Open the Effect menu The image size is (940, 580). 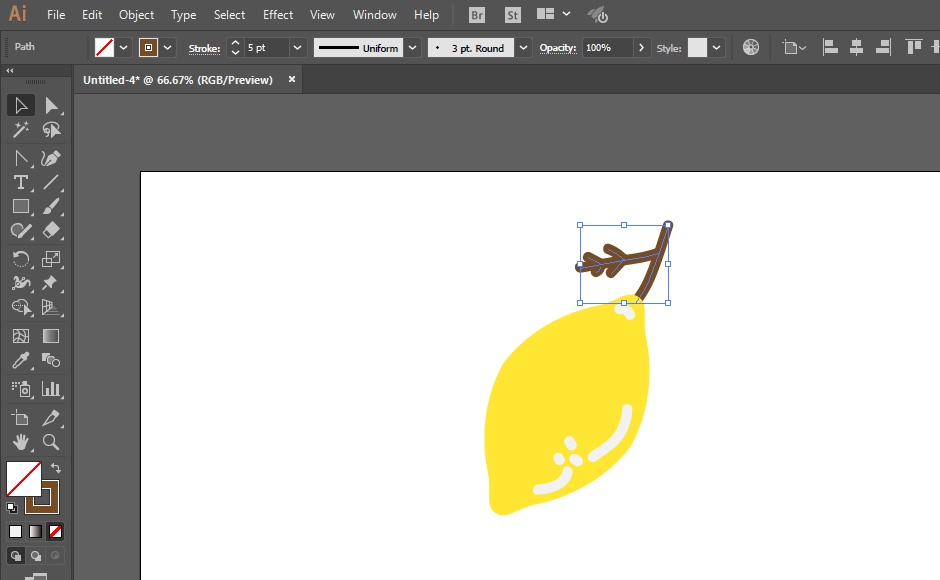click(278, 14)
